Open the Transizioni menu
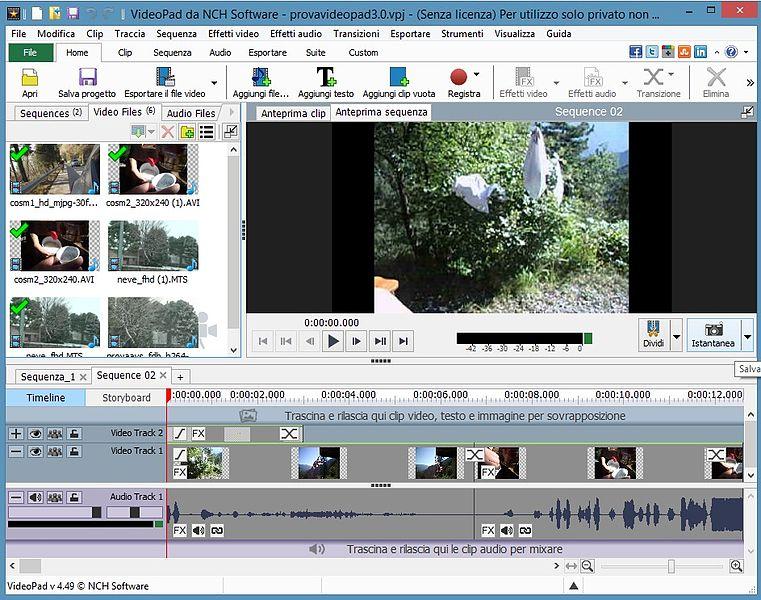This screenshot has height=600, width=761. (356, 33)
